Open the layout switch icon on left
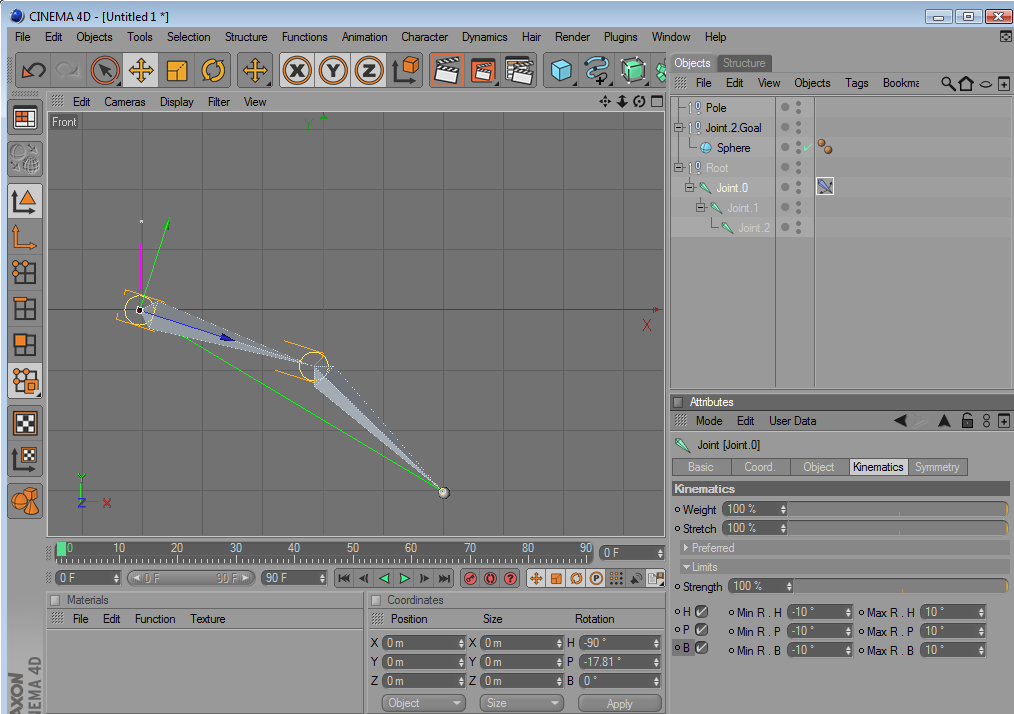Screen dimensions: 1014x714 pyautogui.click(x=25, y=118)
